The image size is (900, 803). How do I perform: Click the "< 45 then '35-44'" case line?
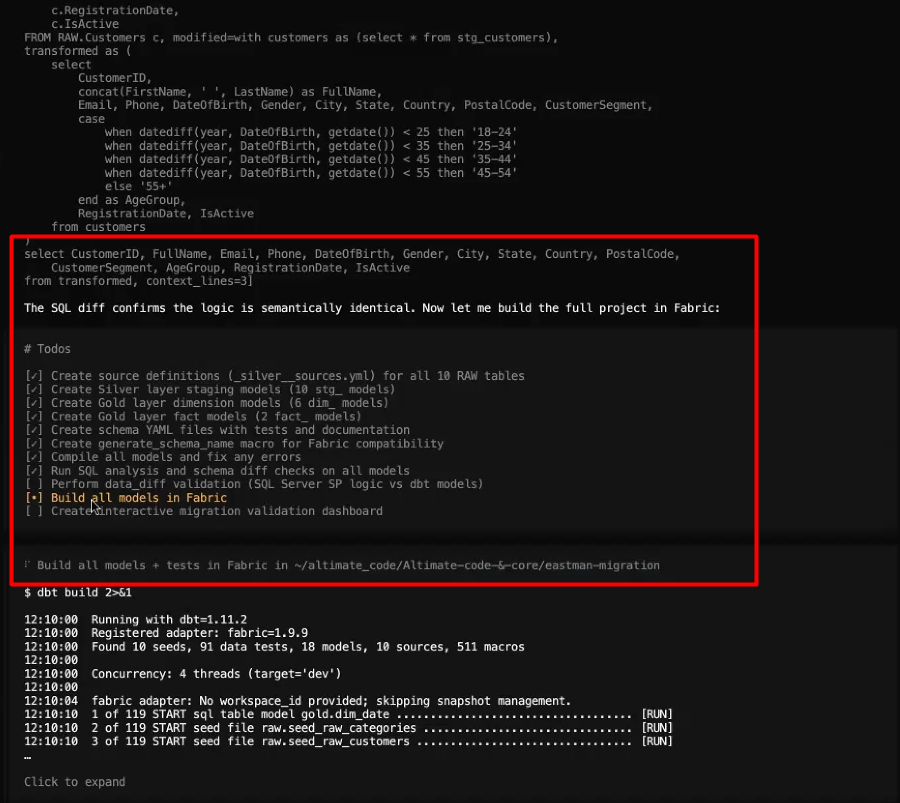[311, 159]
